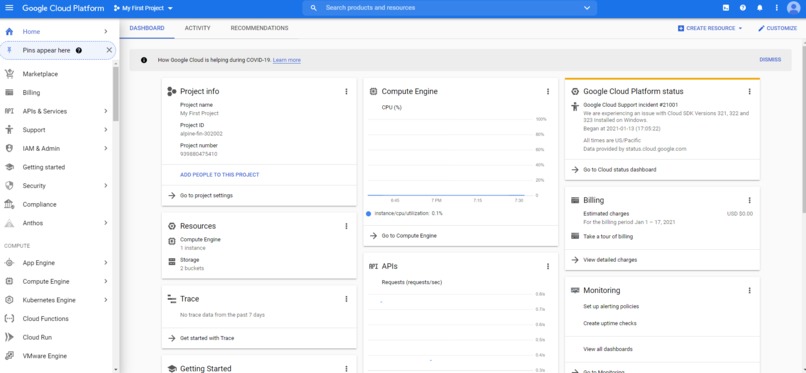
Task: Expand IAM & Admin submenu chevron
Action: pyautogui.click(x=105, y=148)
